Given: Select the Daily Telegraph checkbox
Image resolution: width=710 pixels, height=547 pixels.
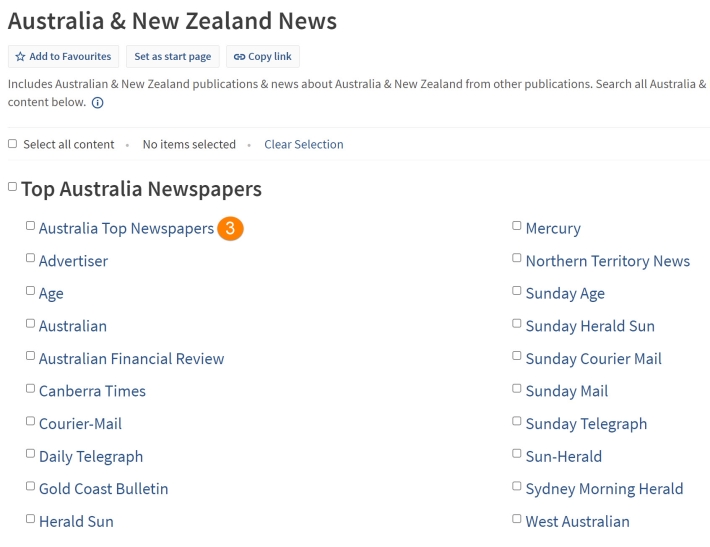Looking at the screenshot, I should tap(30, 454).
